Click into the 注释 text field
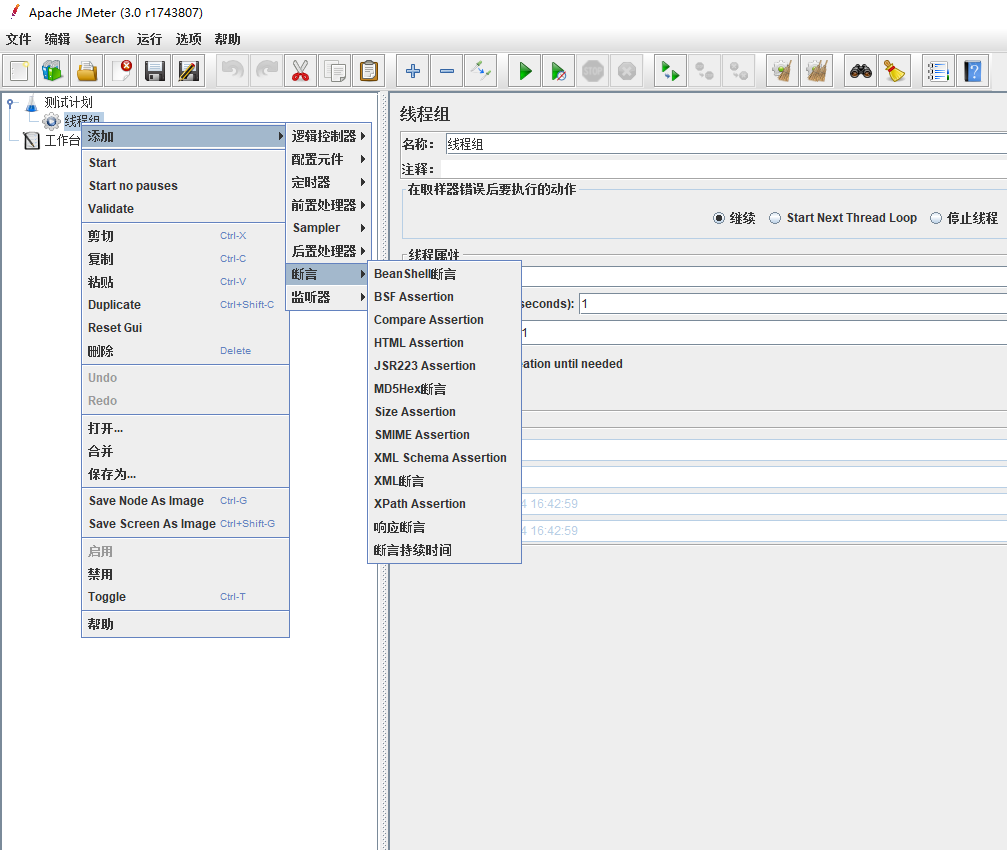 [x=724, y=169]
